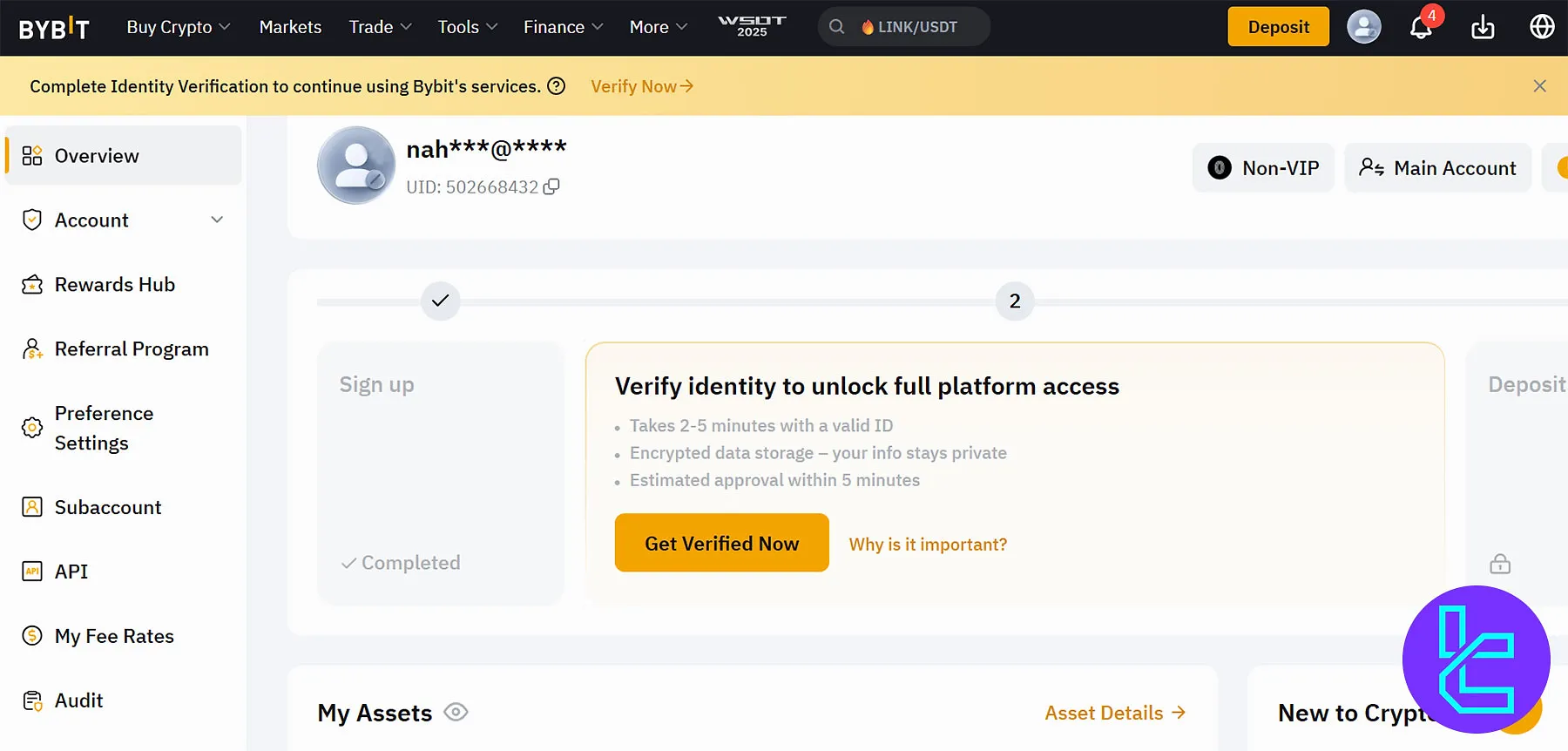The image size is (1568, 751).
Task: Click the Sign up completed card
Action: coord(441,473)
